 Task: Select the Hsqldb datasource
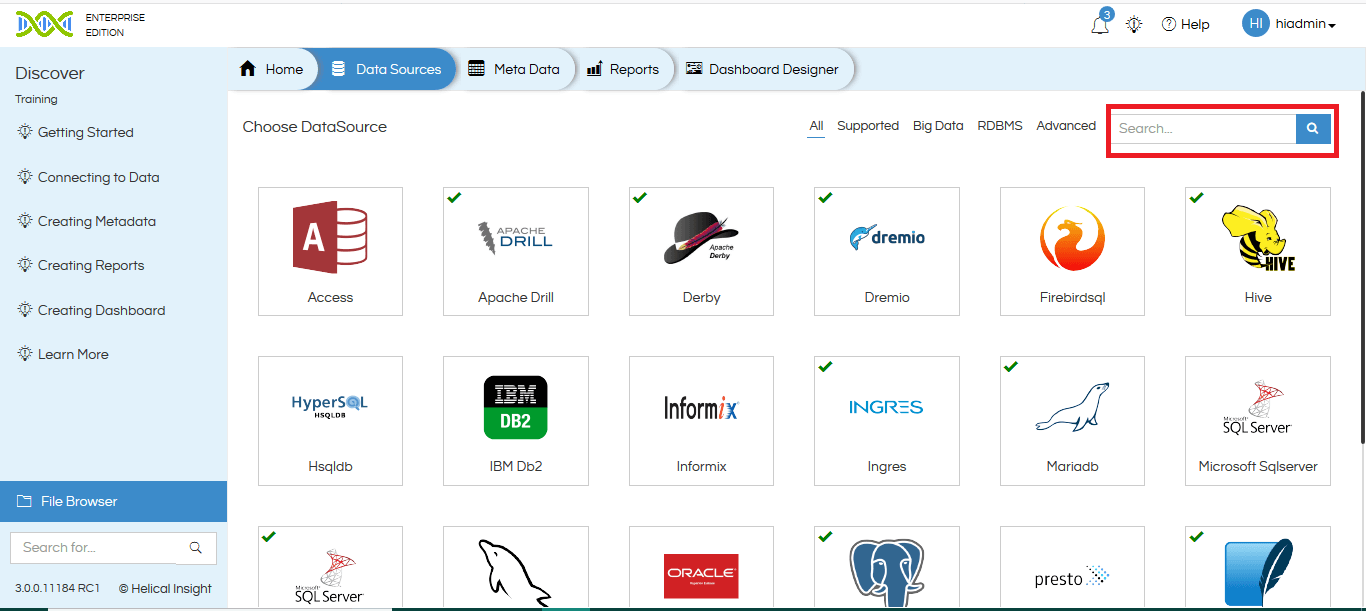pos(330,421)
